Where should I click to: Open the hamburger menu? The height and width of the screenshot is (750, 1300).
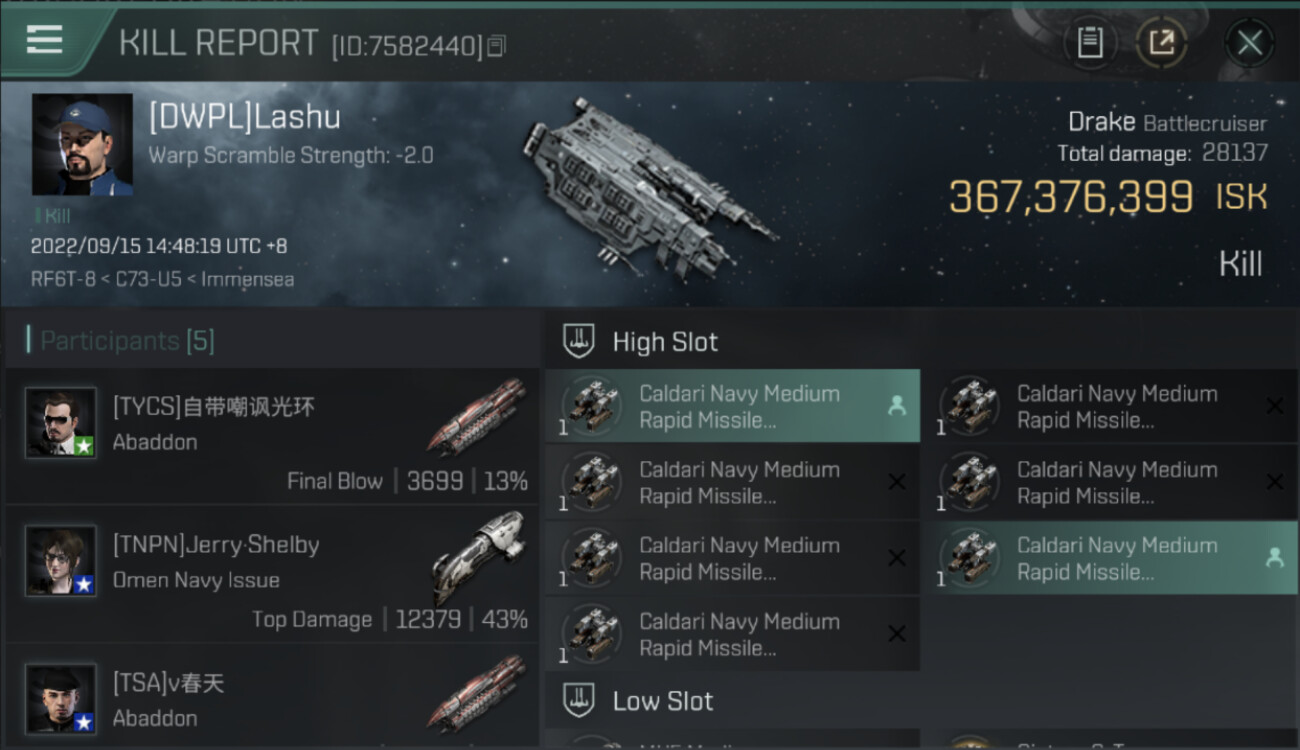click(x=45, y=40)
